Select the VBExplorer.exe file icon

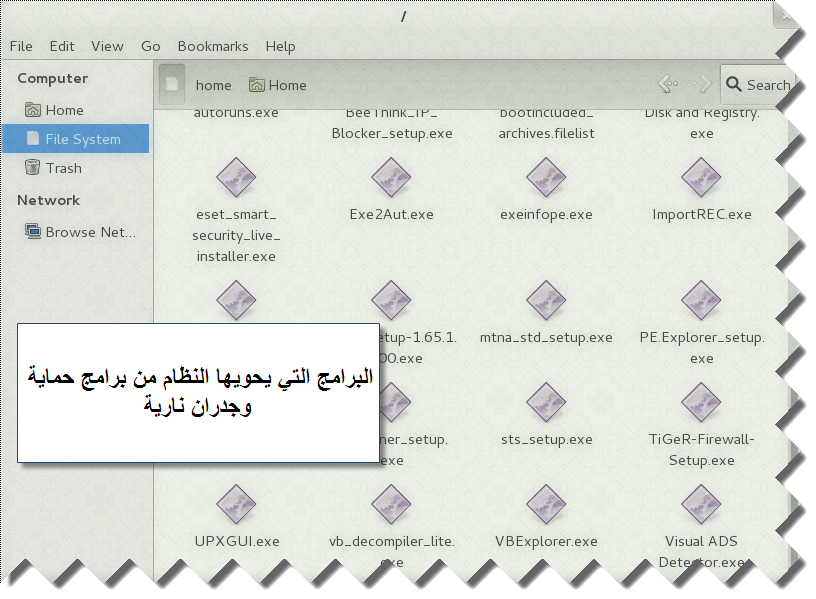tap(546, 505)
